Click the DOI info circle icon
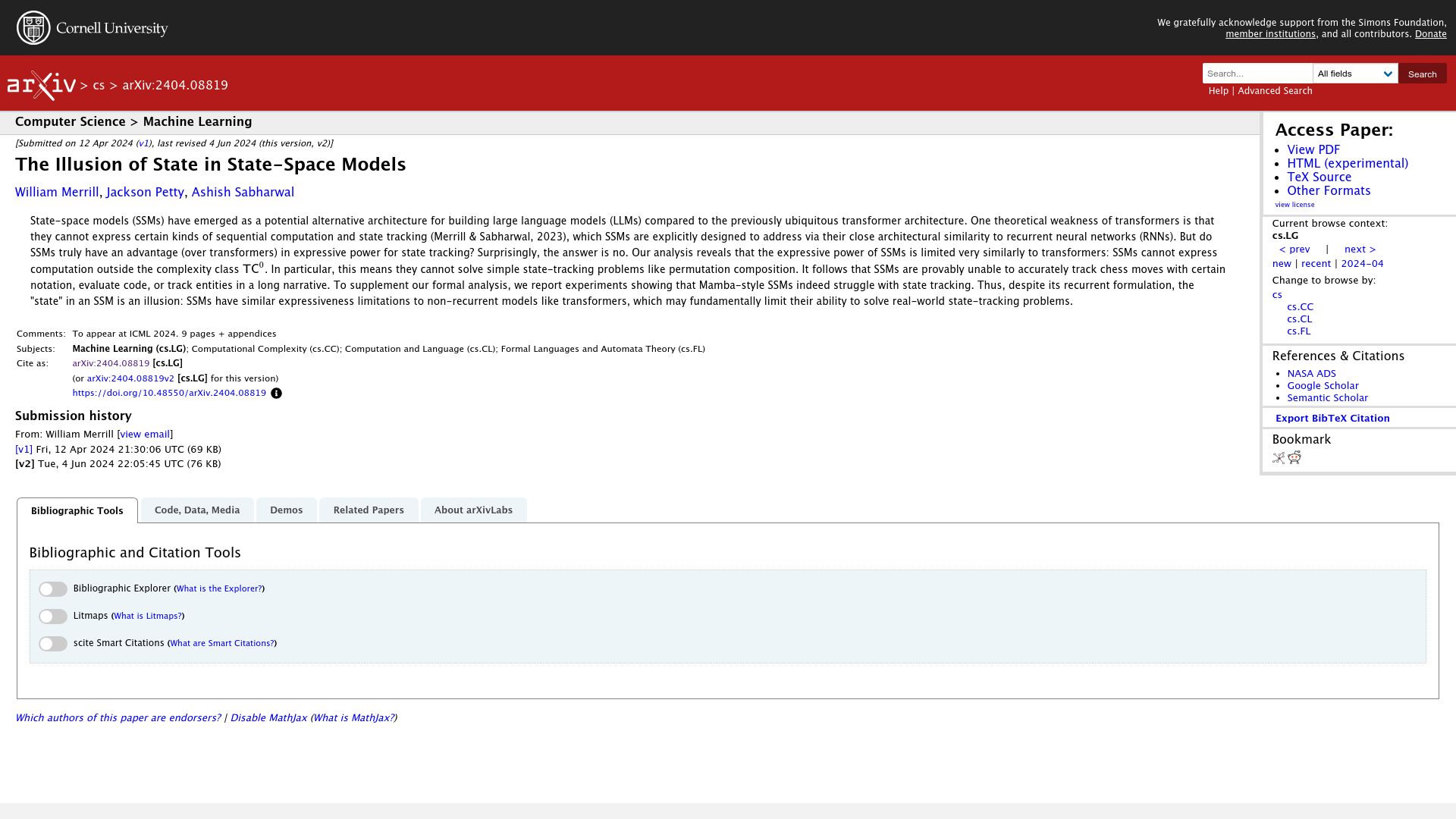Viewport: 1456px width, 819px height. 277,394
